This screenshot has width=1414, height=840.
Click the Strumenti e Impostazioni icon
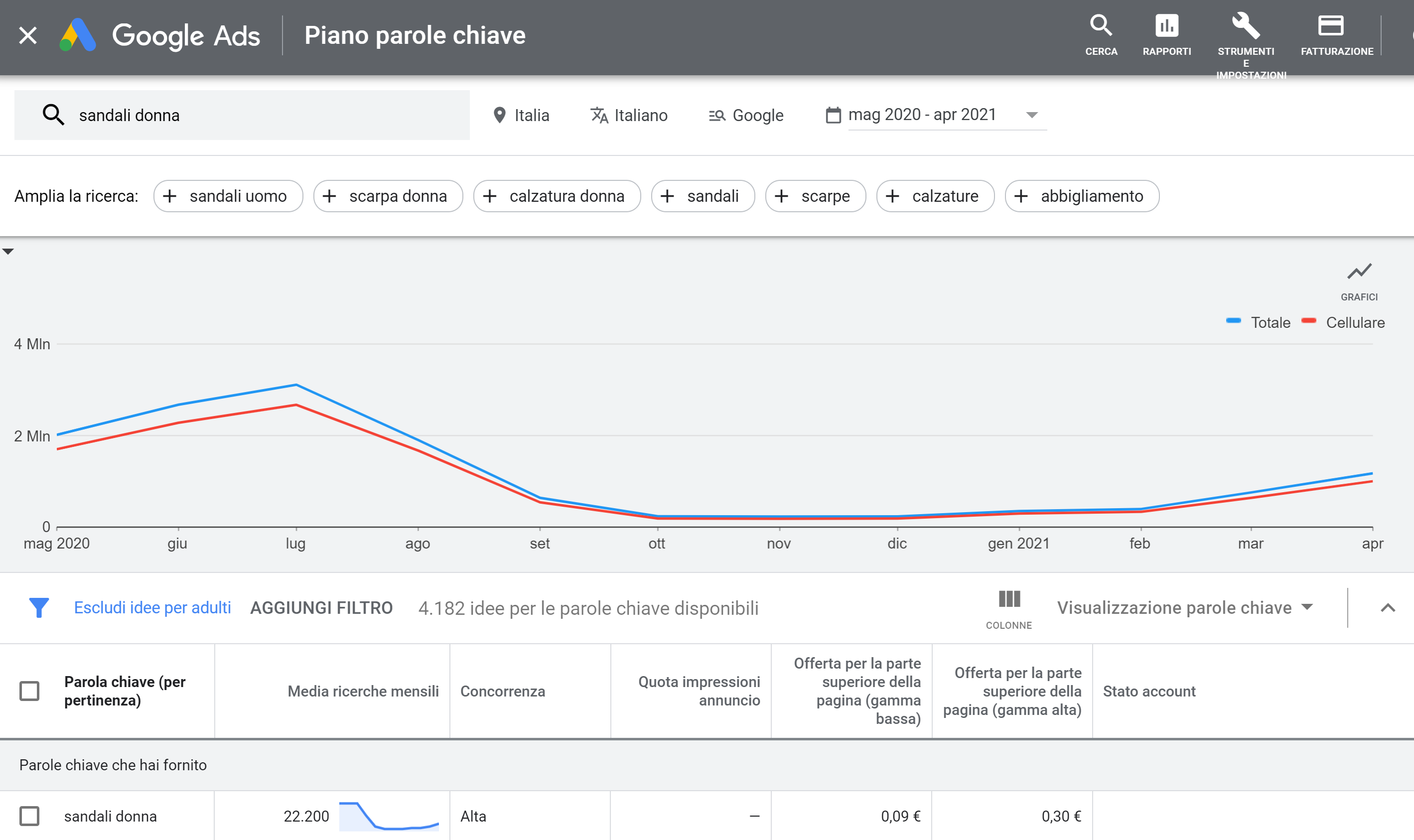[1250, 25]
